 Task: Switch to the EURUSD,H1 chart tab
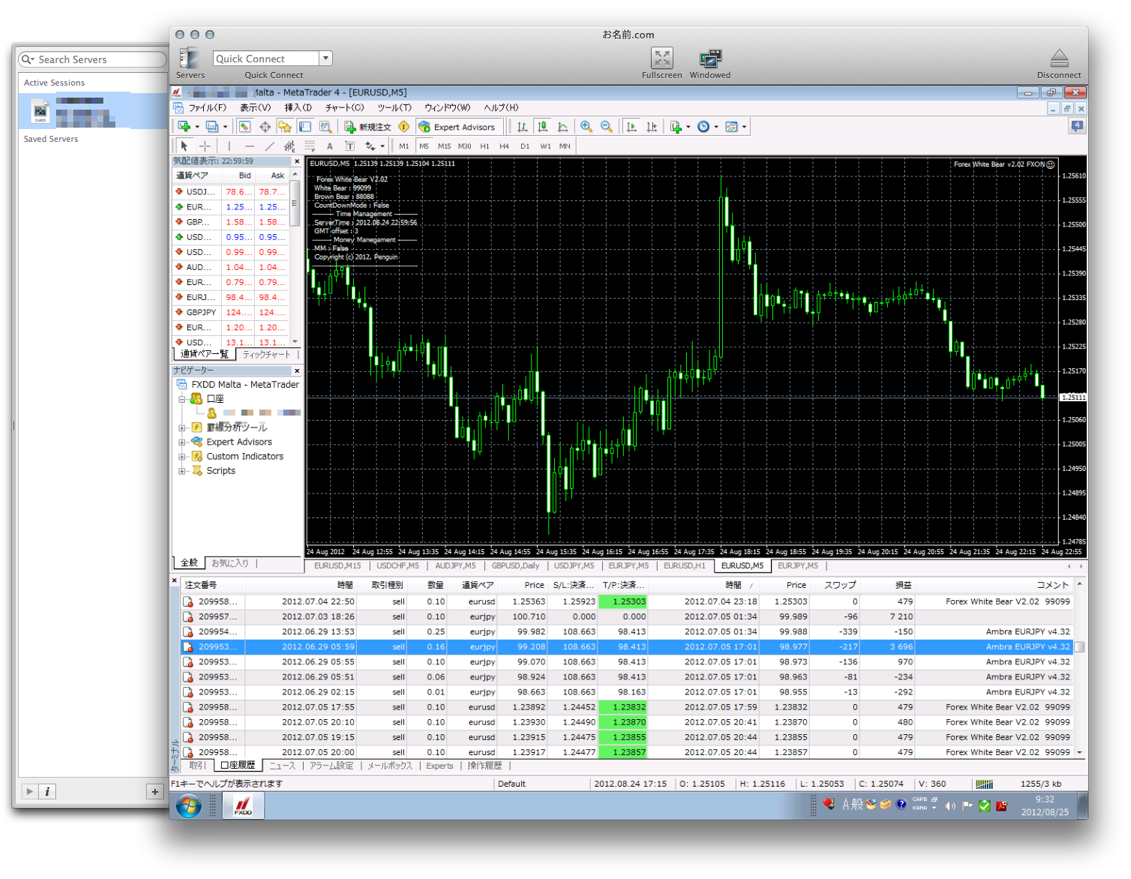click(684, 566)
